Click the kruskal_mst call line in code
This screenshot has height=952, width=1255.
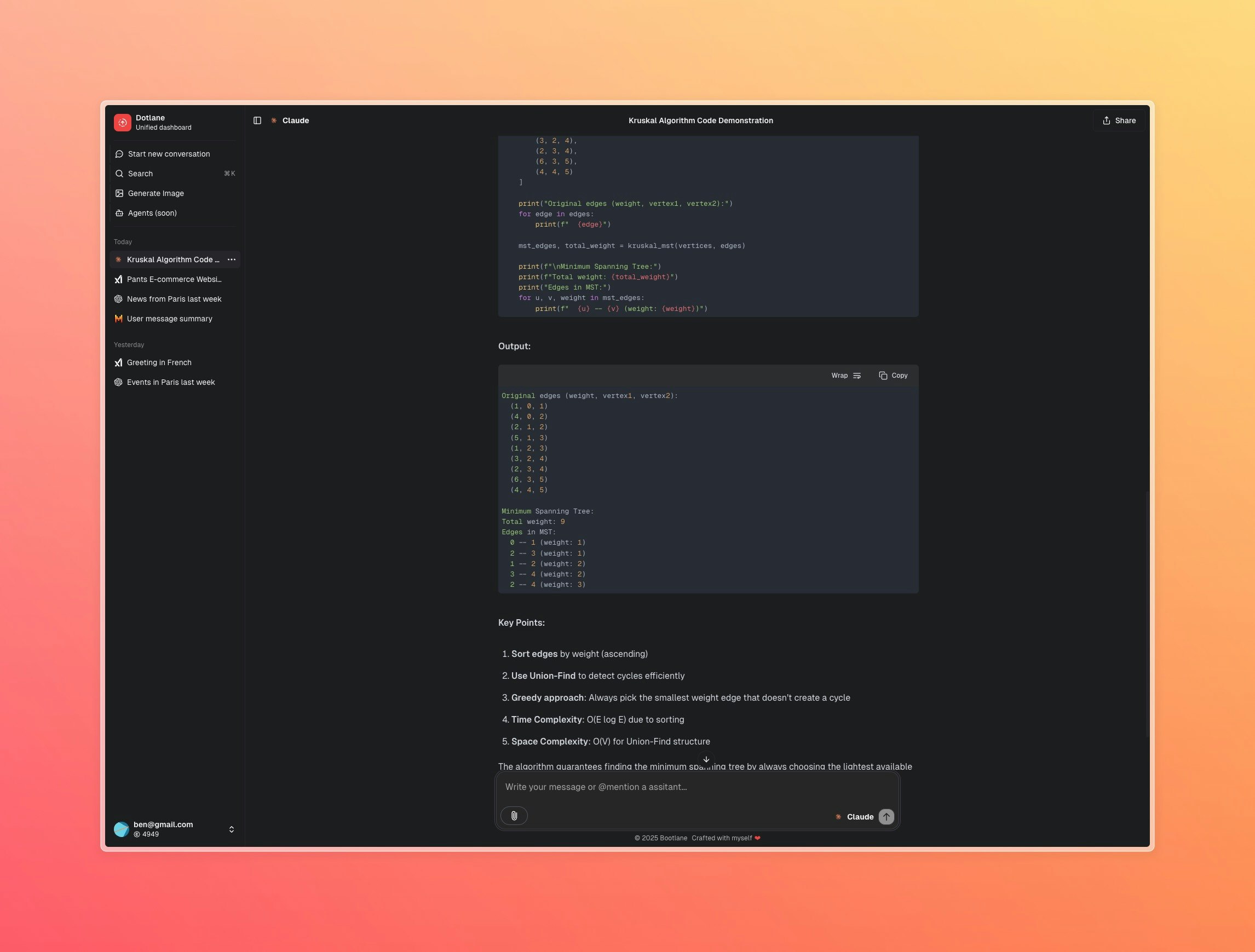(631, 246)
